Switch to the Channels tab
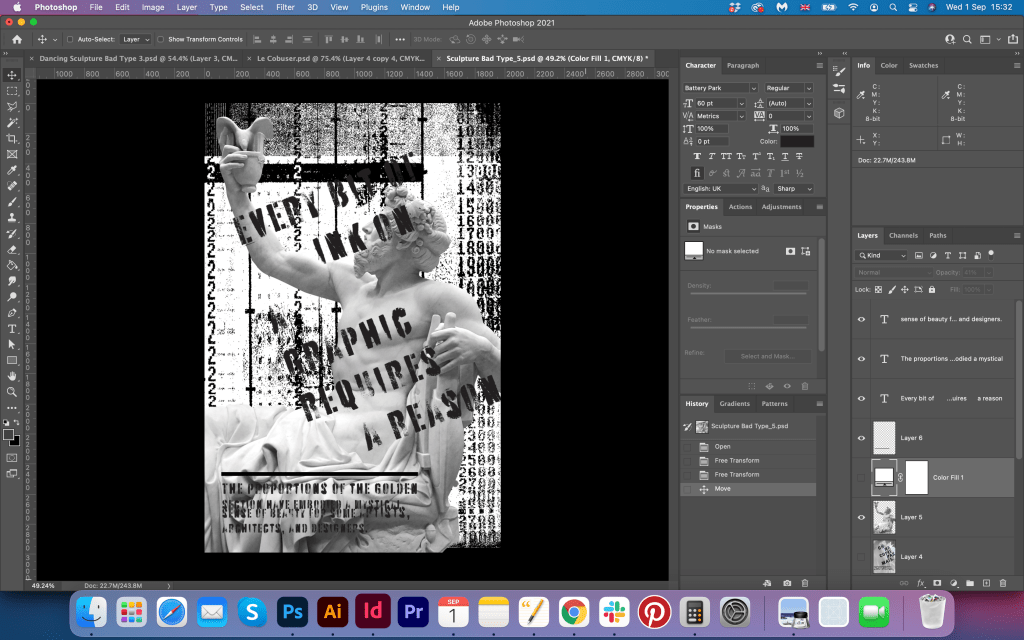The height and width of the screenshot is (640, 1024). tap(903, 235)
